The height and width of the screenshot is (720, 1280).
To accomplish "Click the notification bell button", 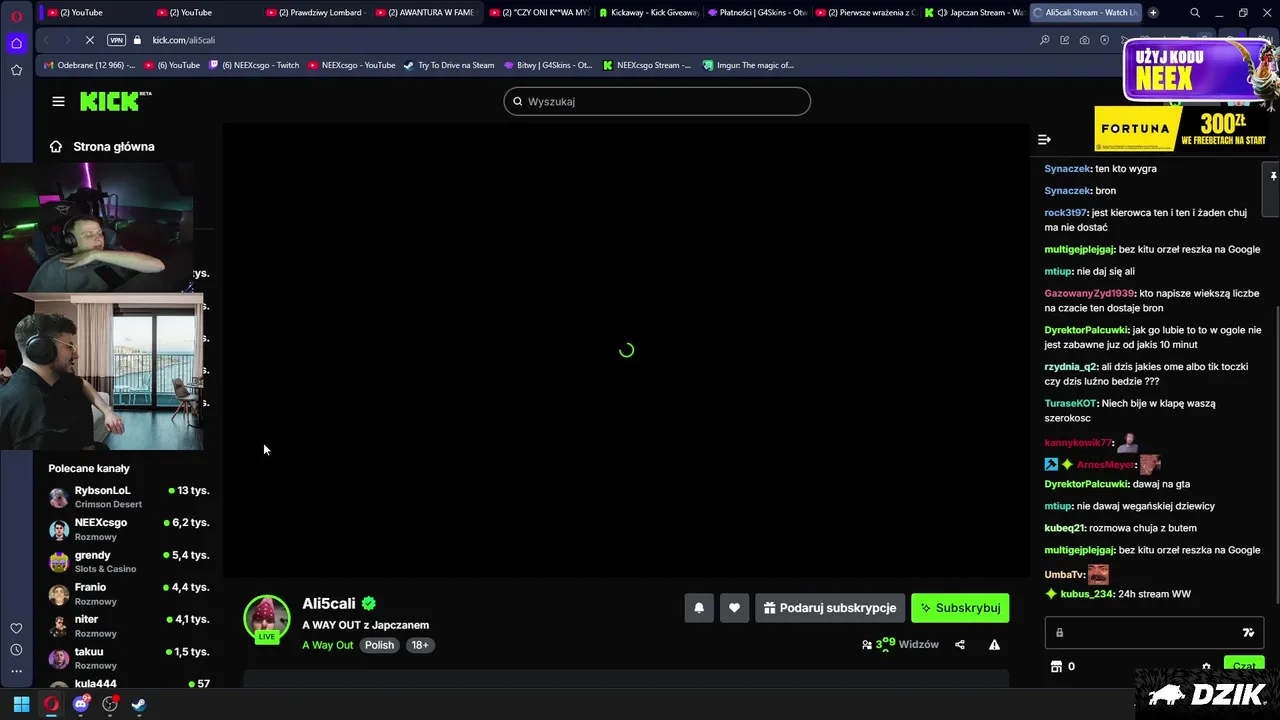I will [x=699, y=608].
